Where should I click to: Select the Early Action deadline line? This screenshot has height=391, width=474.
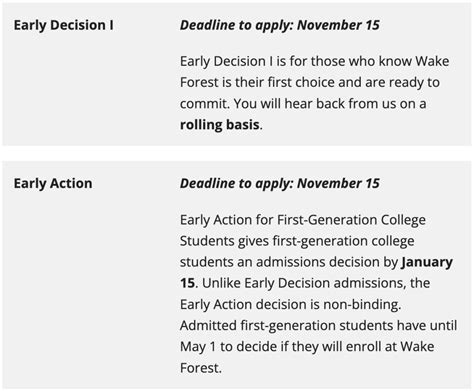click(x=280, y=184)
